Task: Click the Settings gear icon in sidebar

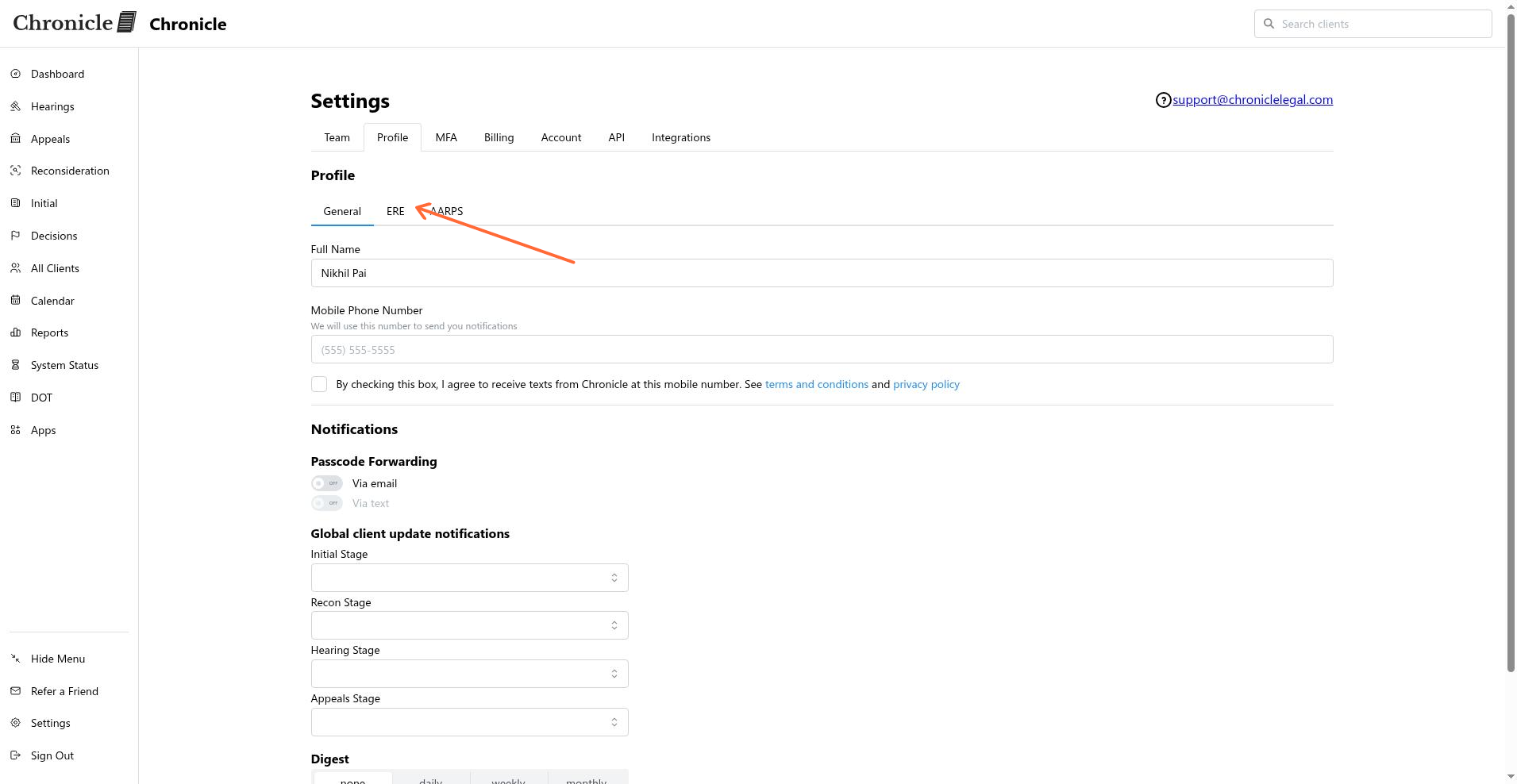Action: coord(15,723)
